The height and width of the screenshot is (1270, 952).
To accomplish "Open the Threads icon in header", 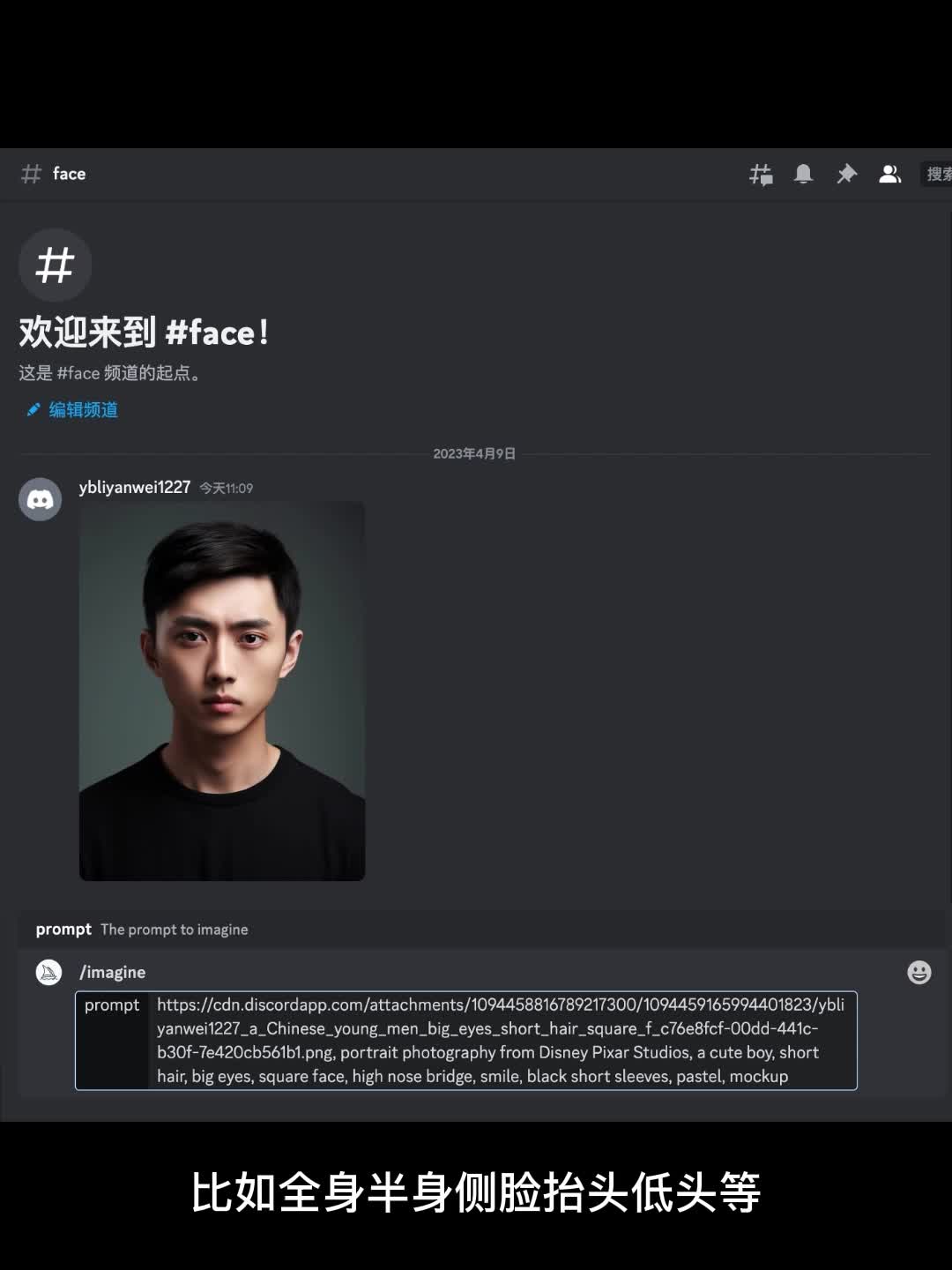I will (x=761, y=175).
